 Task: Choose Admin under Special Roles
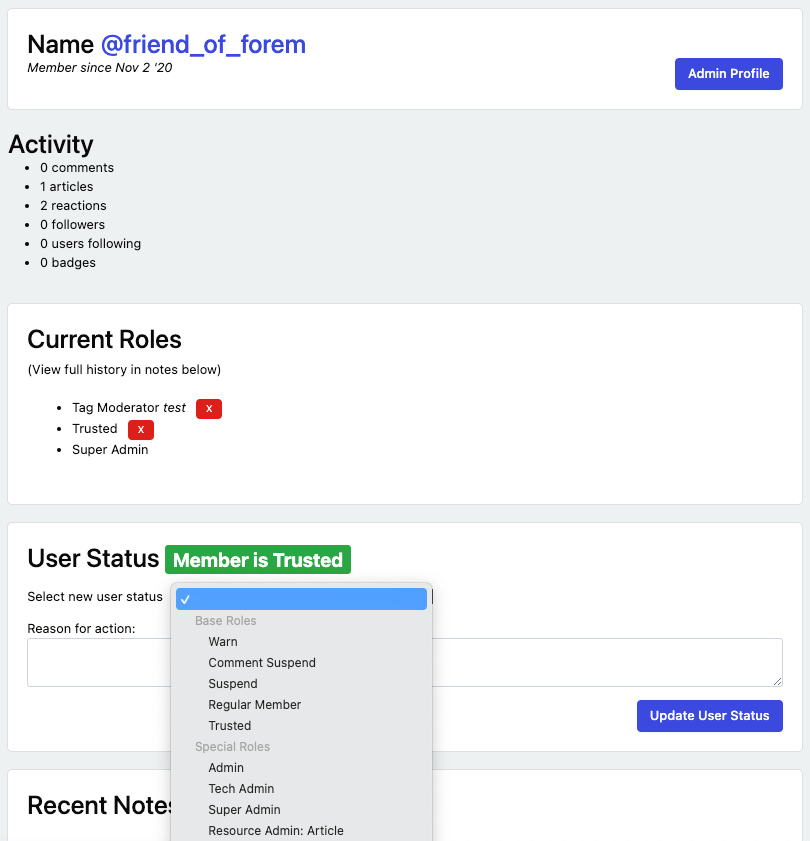(x=226, y=768)
